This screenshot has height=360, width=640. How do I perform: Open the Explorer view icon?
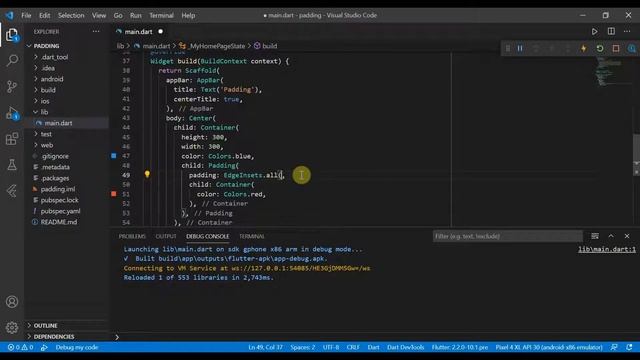pos(12,35)
